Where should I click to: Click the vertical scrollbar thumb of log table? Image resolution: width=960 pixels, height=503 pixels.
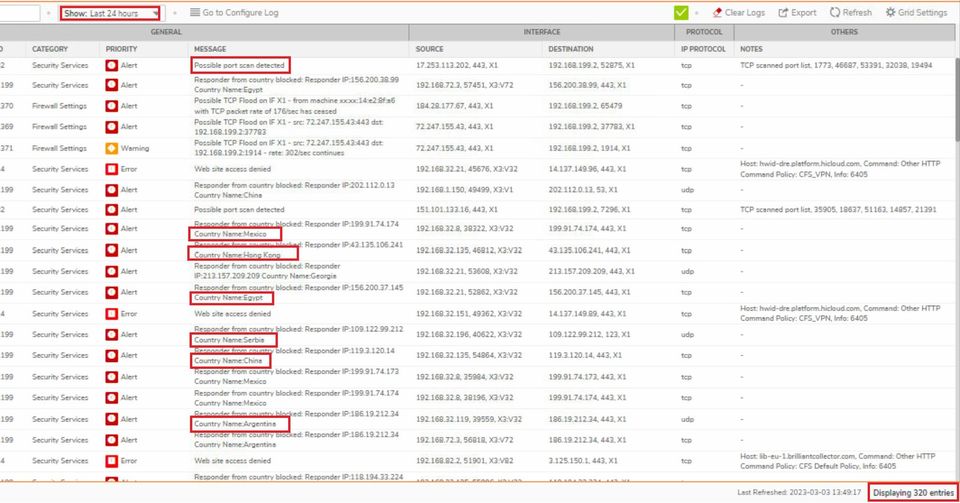click(957, 98)
